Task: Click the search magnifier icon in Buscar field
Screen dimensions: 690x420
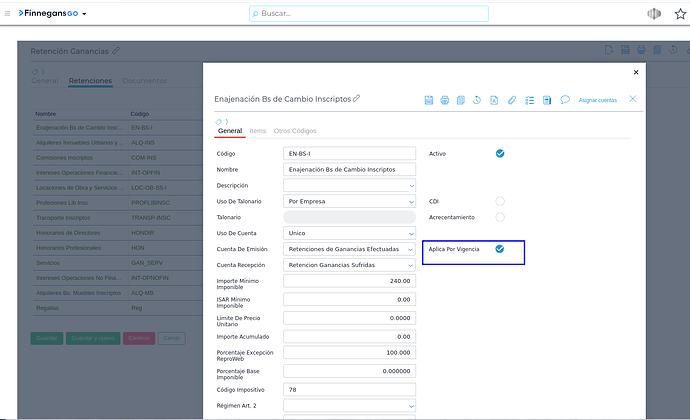Action: [x=255, y=14]
